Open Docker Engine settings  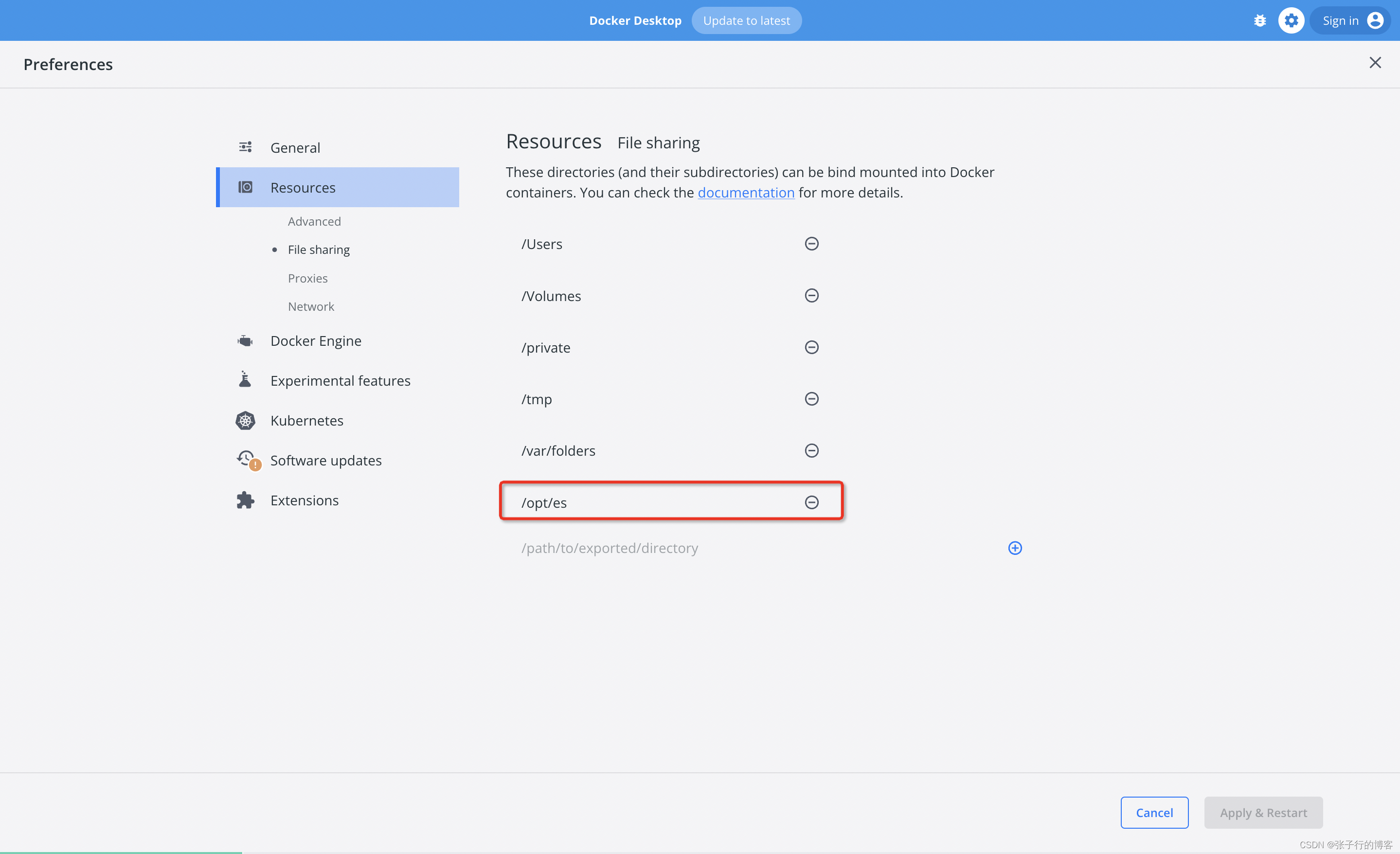tap(338, 341)
